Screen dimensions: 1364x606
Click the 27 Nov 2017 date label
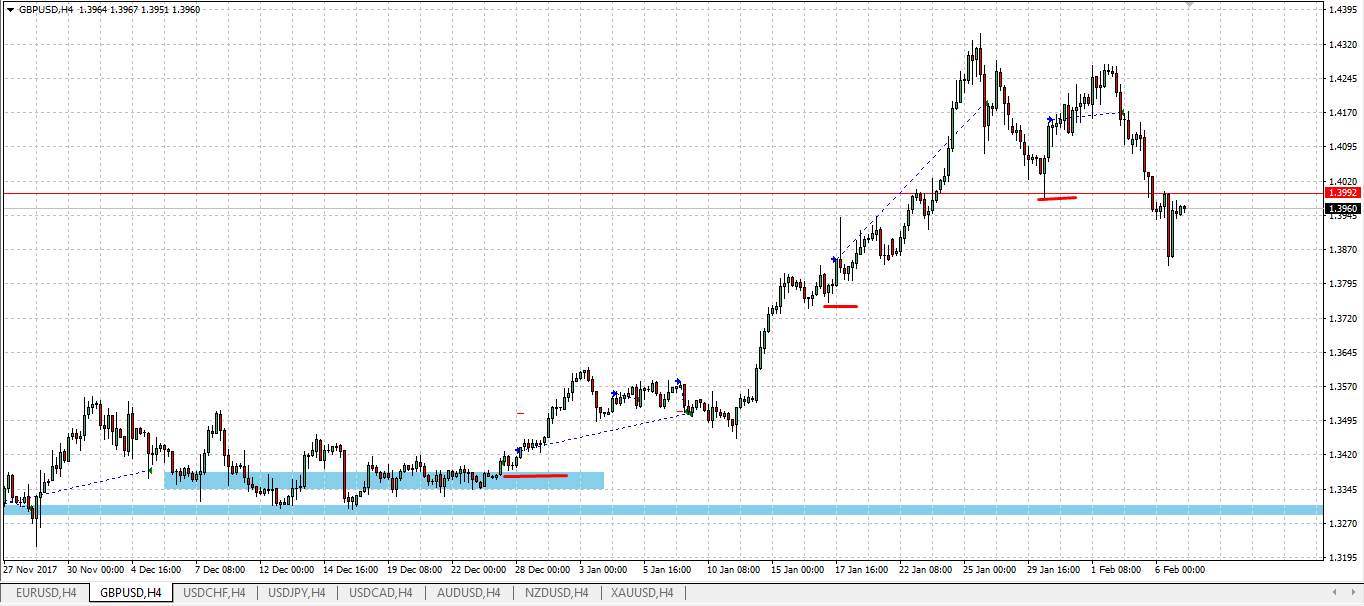30,570
